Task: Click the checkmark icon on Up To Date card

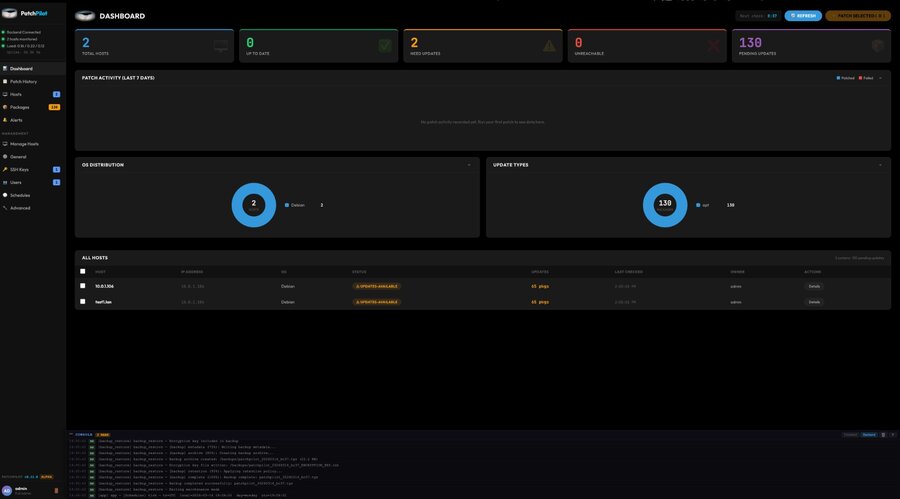Action: coord(385,46)
